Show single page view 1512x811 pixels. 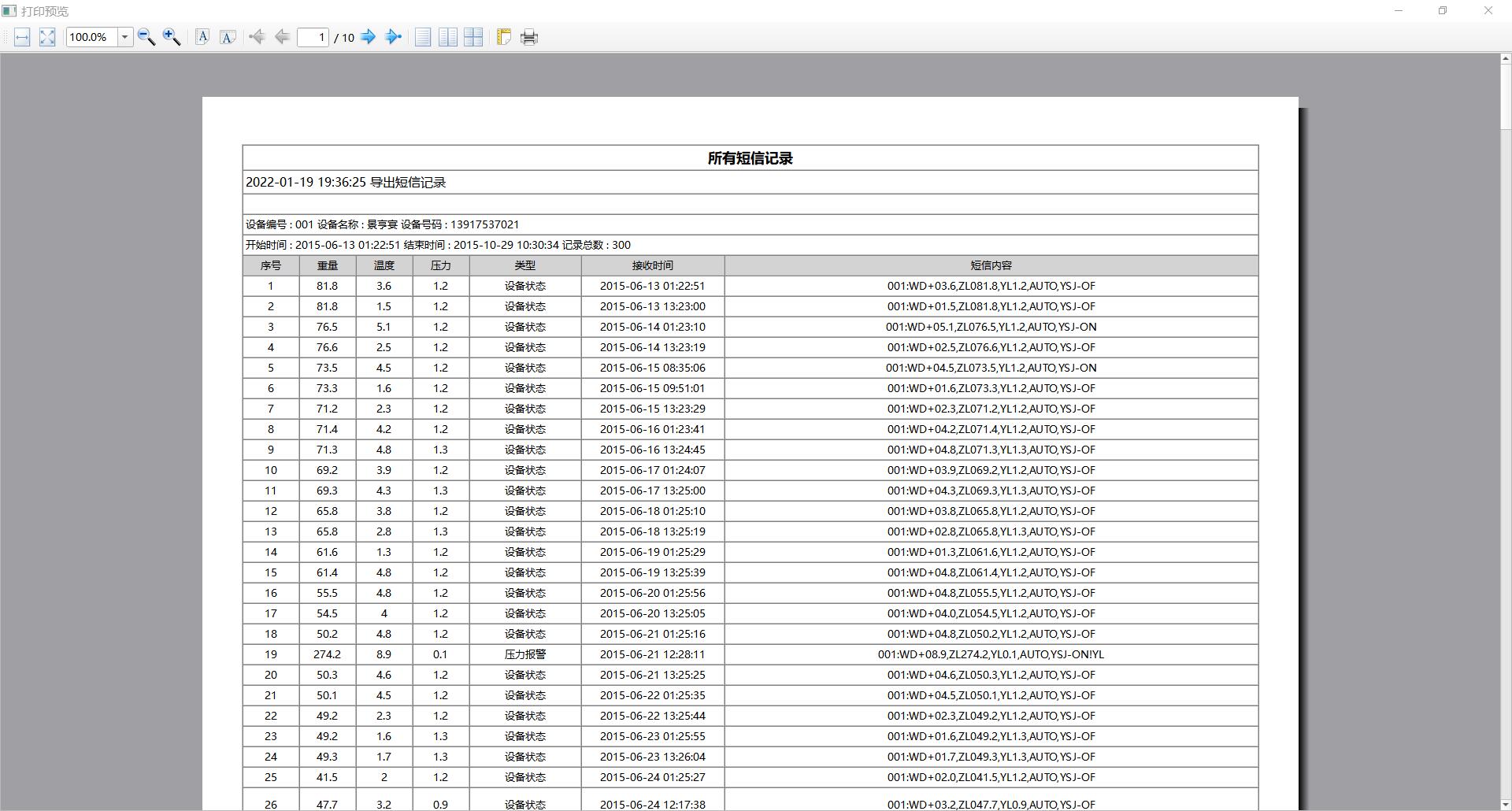pos(423,37)
